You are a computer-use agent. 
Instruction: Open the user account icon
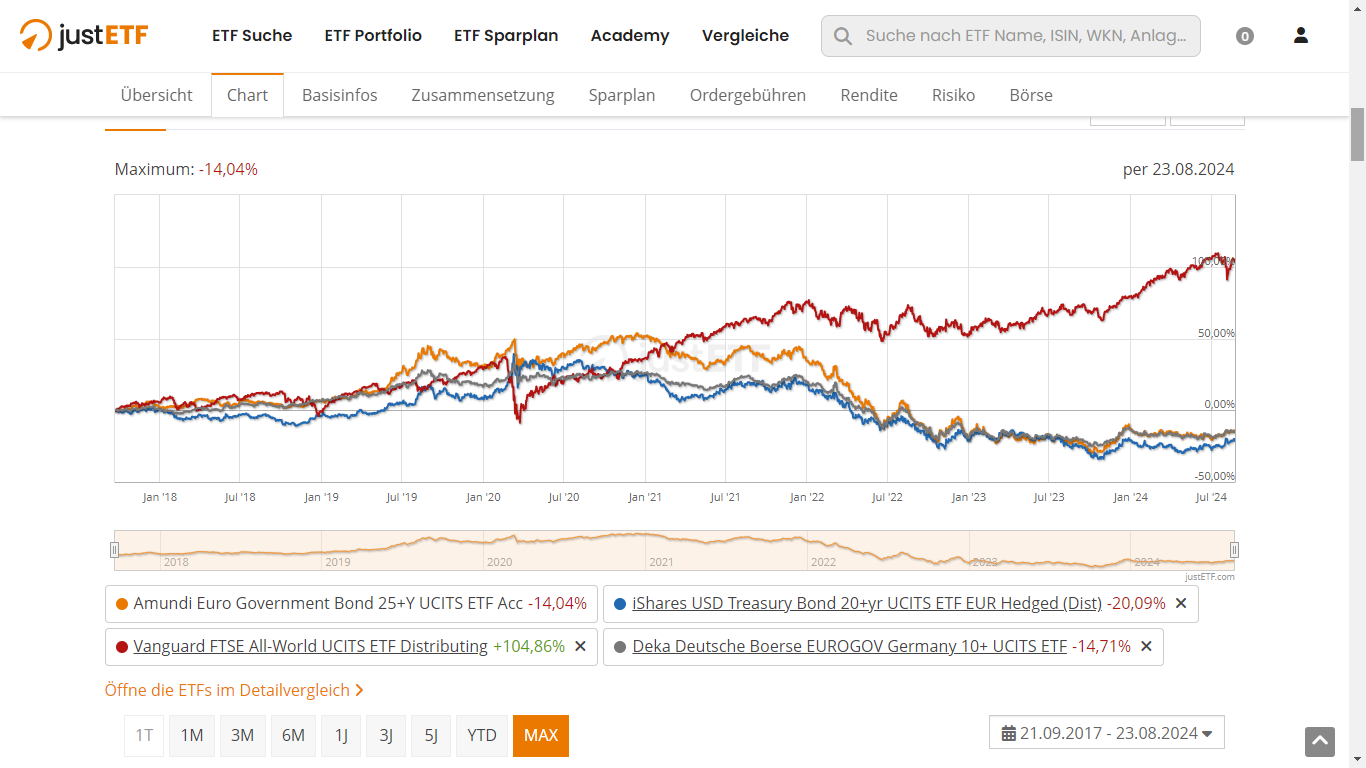tap(1301, 36)
